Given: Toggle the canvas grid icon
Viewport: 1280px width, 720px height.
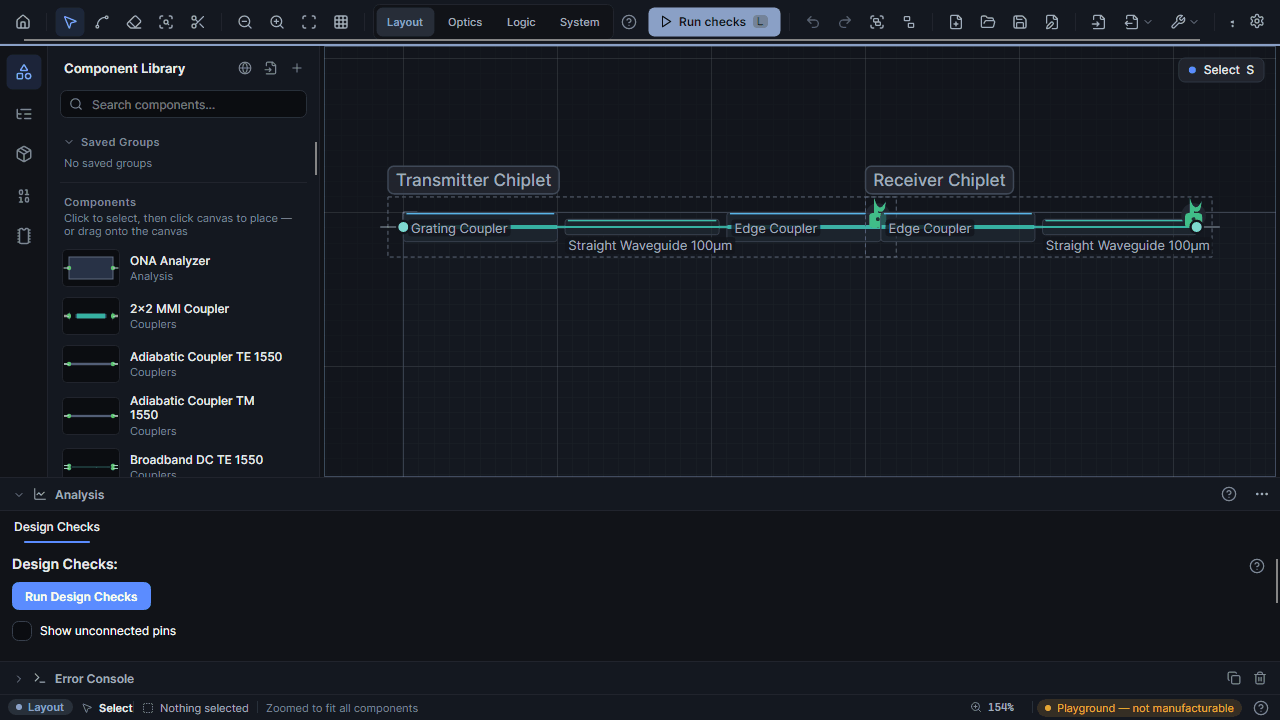Looking at the screenshot, I should pyautogui.click(x=341, y=22).
